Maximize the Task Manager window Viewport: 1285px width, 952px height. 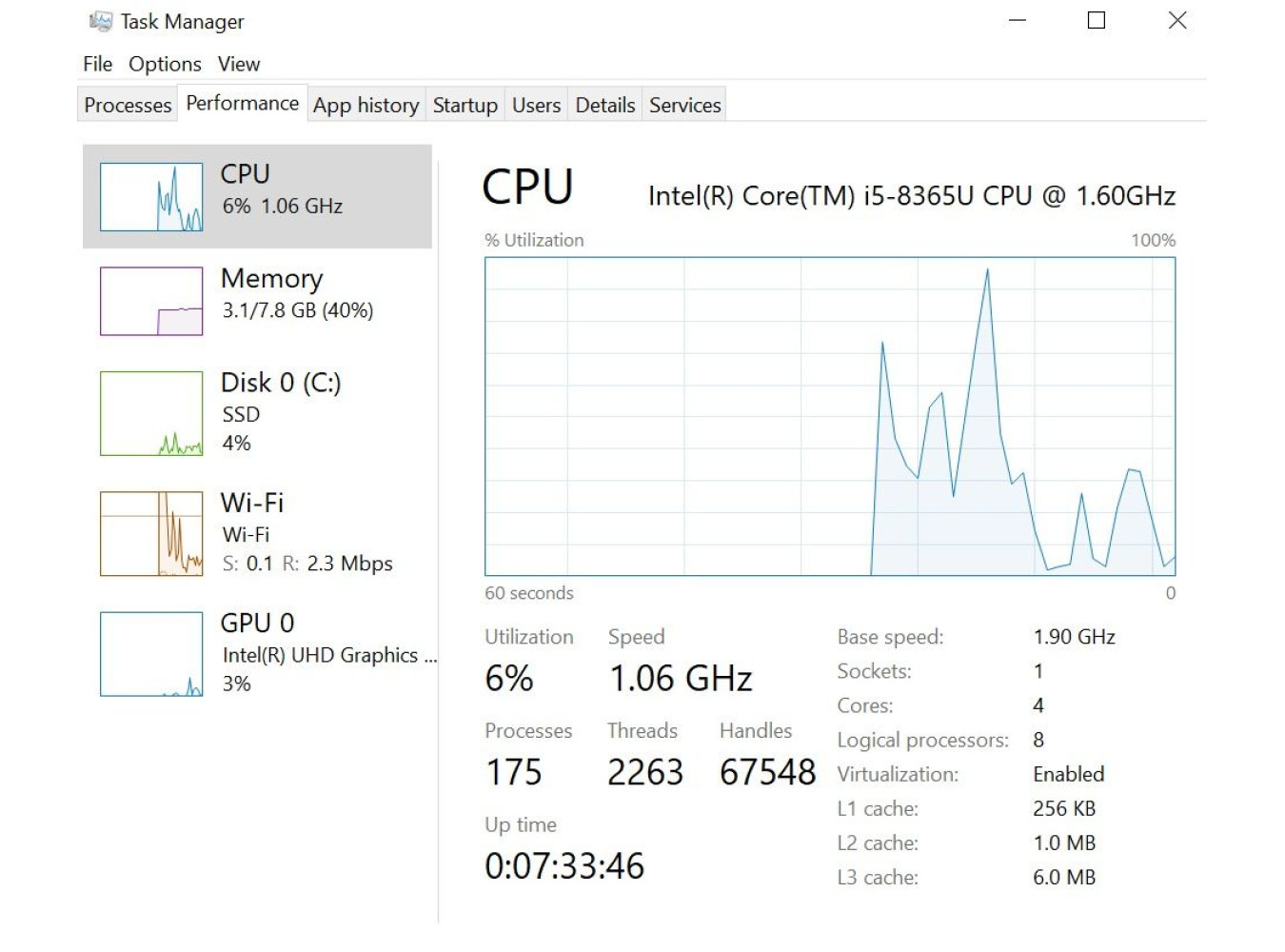1097,20
